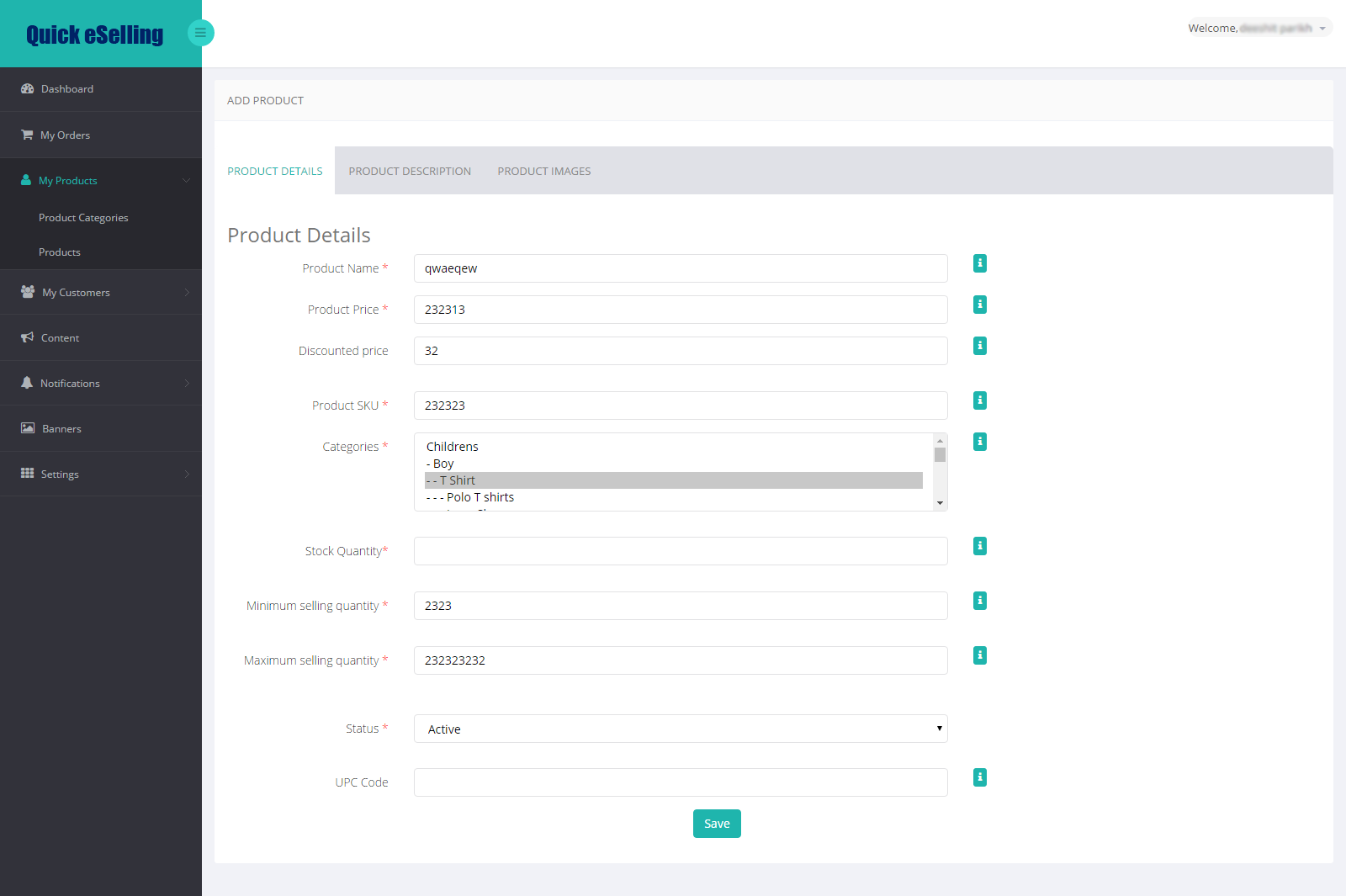Click the Product Price input field
The height and width of the screenshot is (896, 1346).
pyautogui.click(x=681, y=310)
